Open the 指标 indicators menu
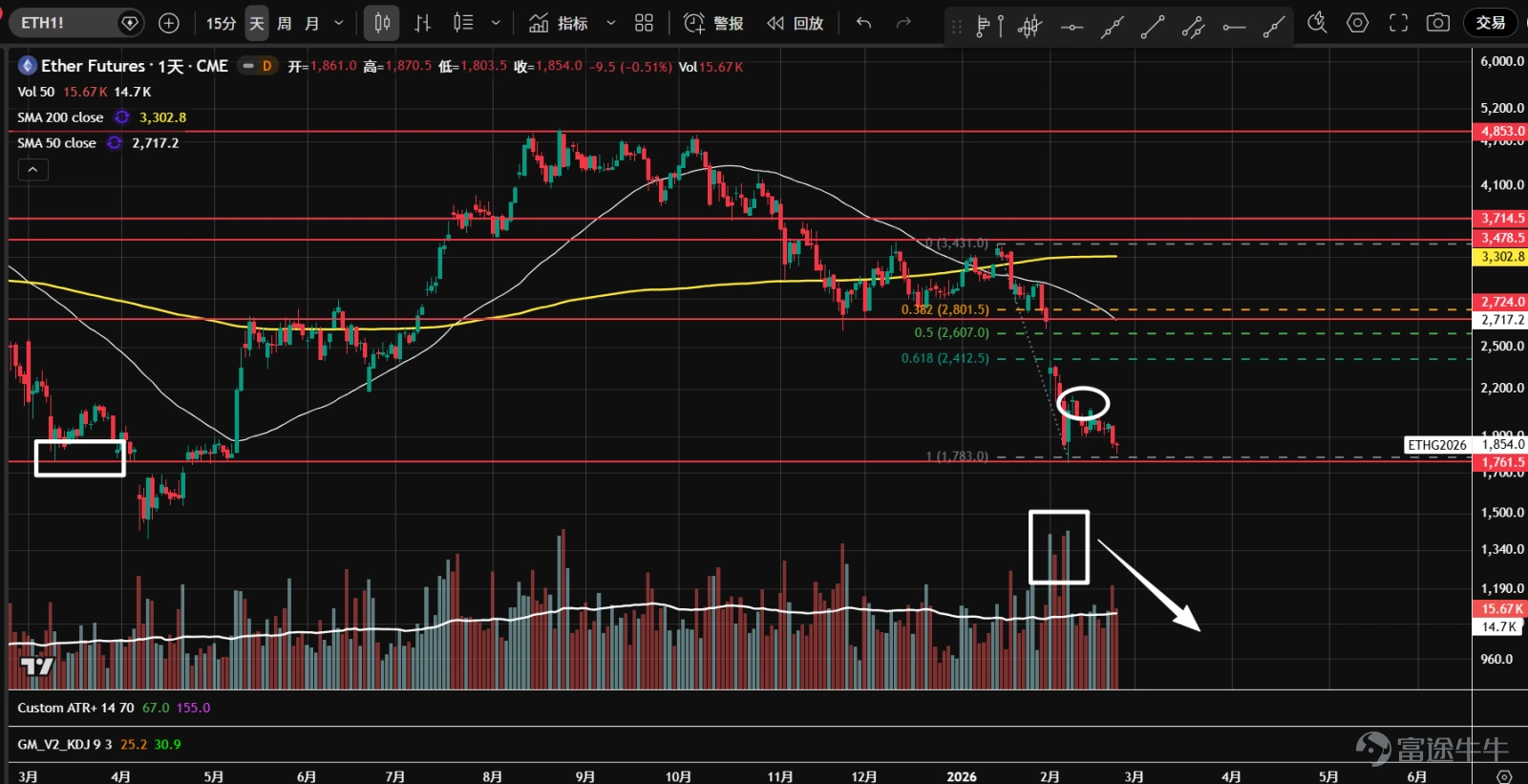The width and height of the screenshot is (1528, 784). pos(559,23)
